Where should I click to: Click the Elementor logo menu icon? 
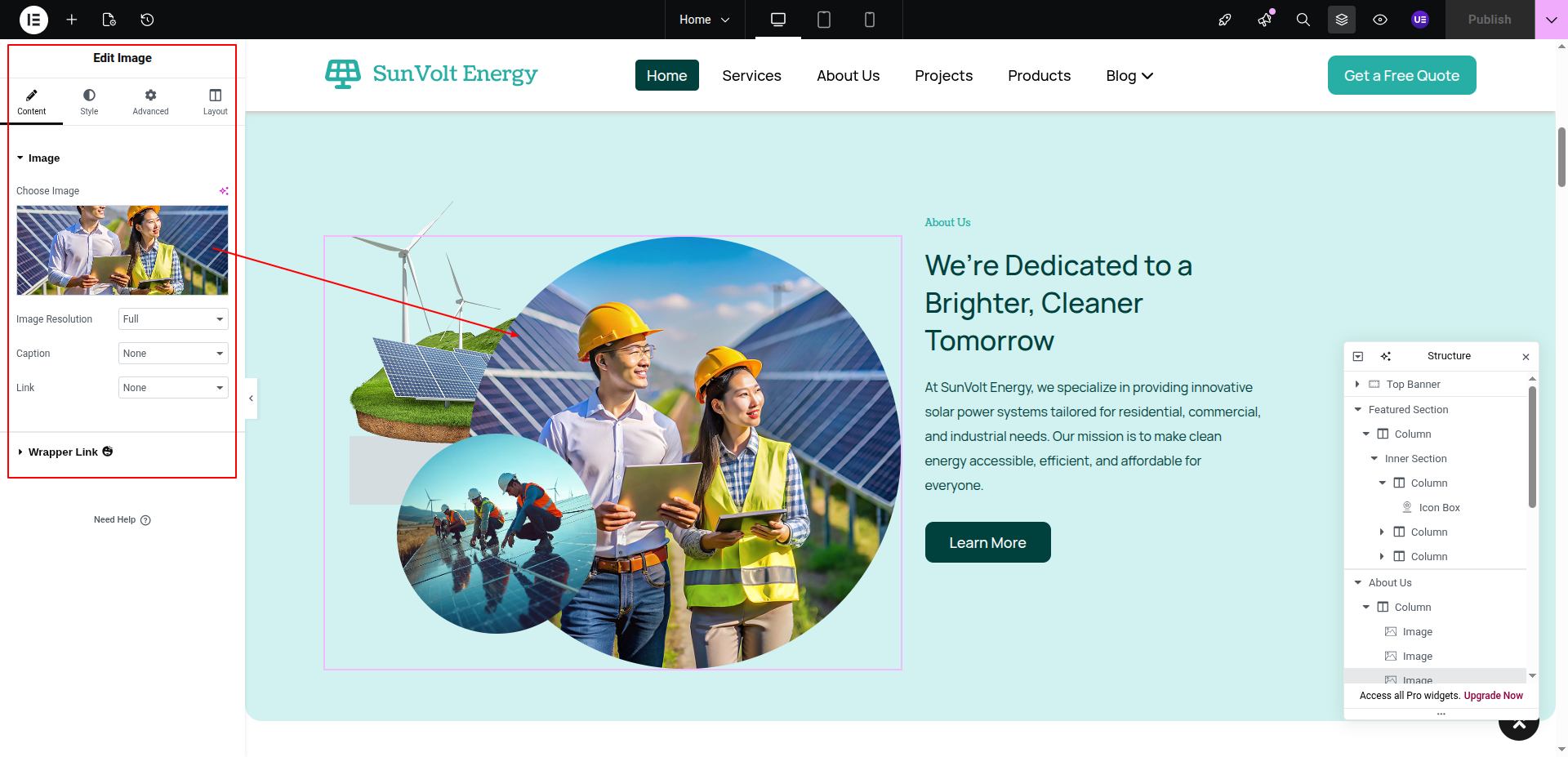tap(33, 20)
